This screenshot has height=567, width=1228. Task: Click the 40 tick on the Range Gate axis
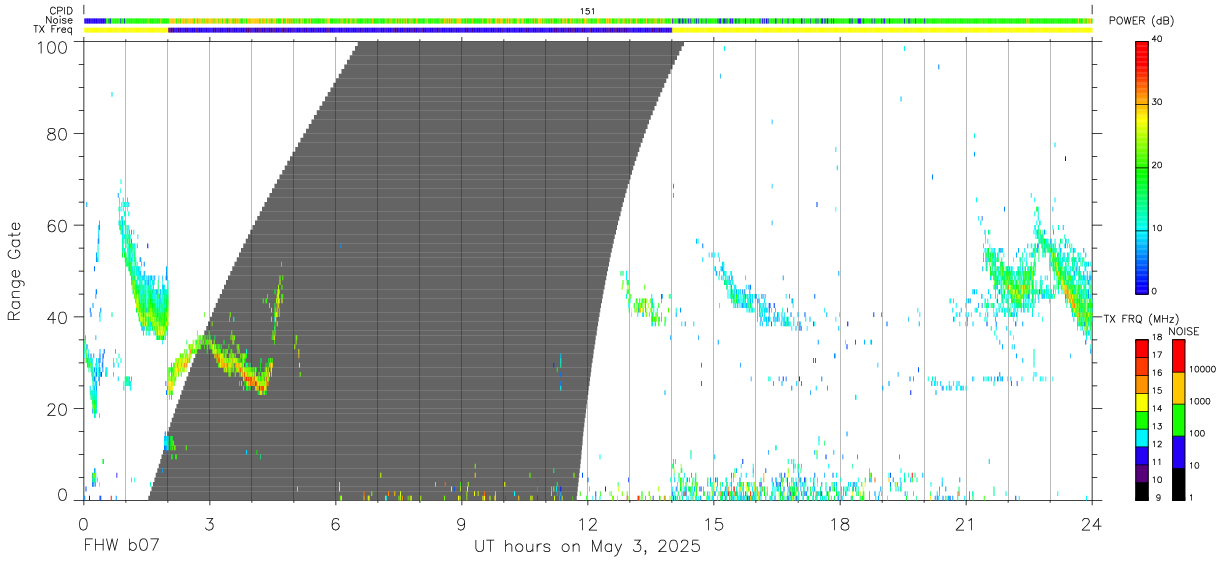(58, 317)
